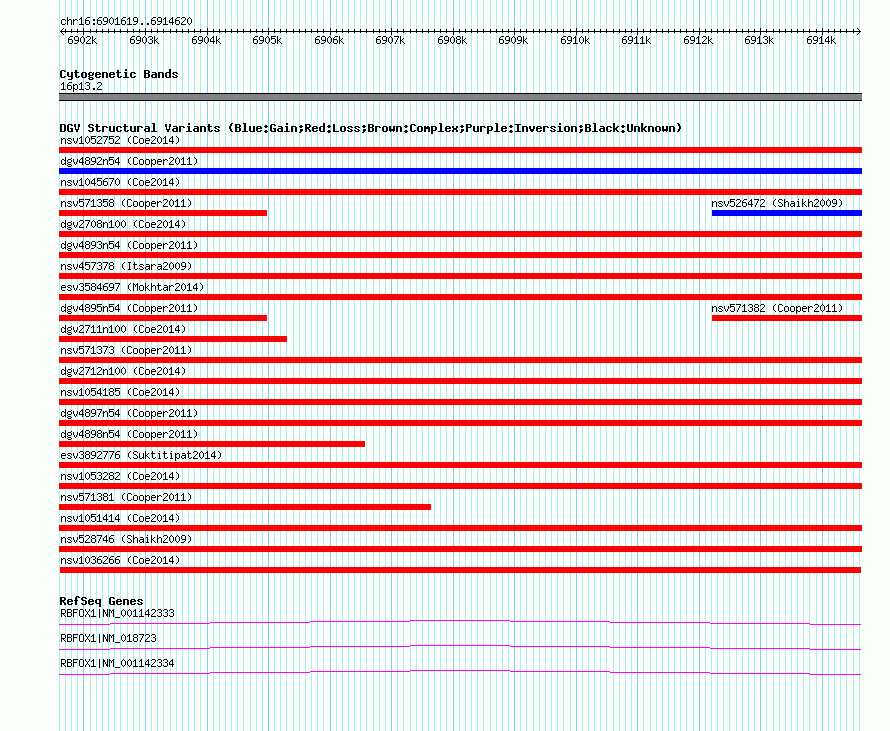Select the red dgv4898n54 loss bar

[212, 444]
